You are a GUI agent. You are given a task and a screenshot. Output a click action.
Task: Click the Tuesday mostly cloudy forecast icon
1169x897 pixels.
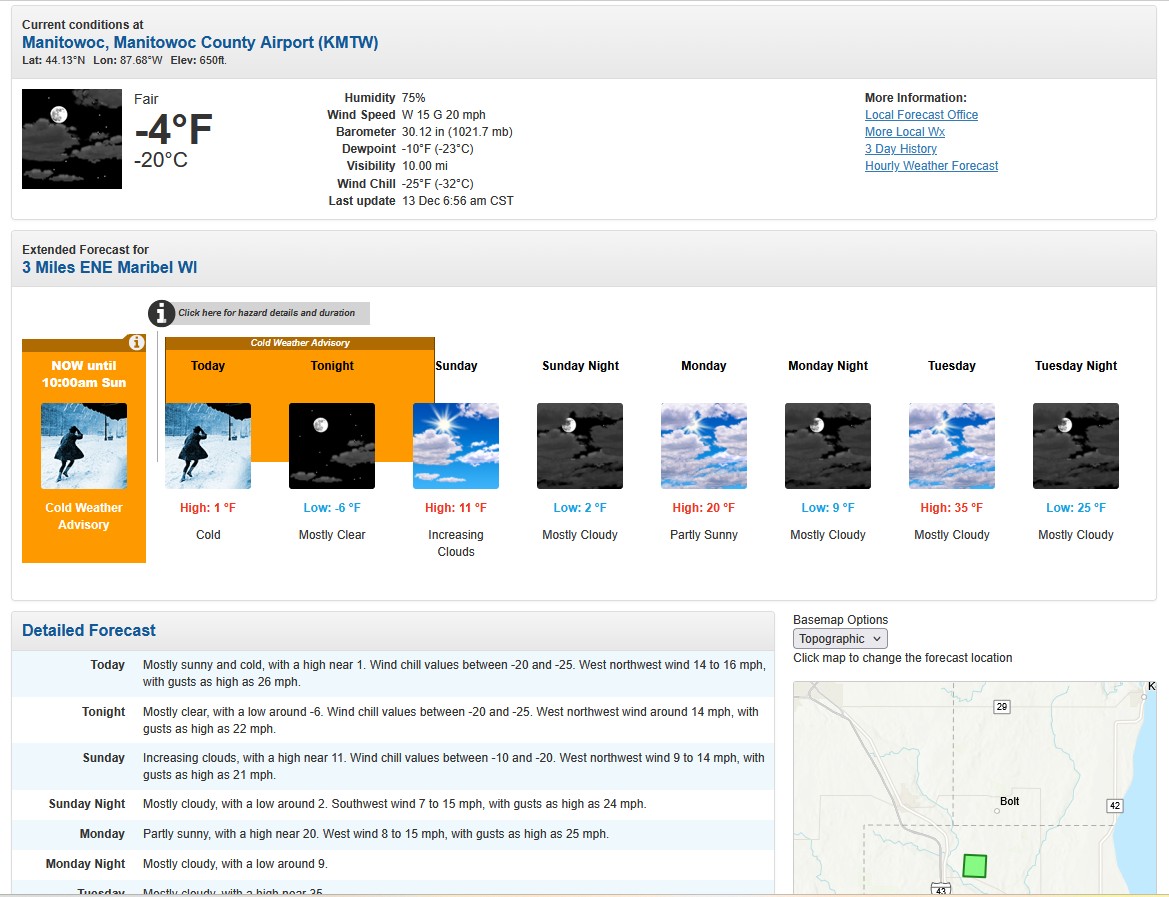point(952,446)
